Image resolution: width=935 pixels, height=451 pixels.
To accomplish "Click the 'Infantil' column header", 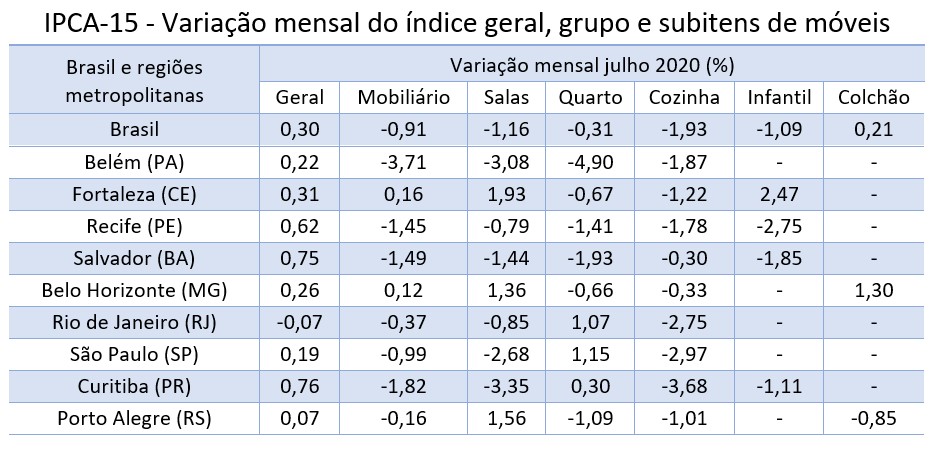I will pyautogui.click(x=776, y=97).
